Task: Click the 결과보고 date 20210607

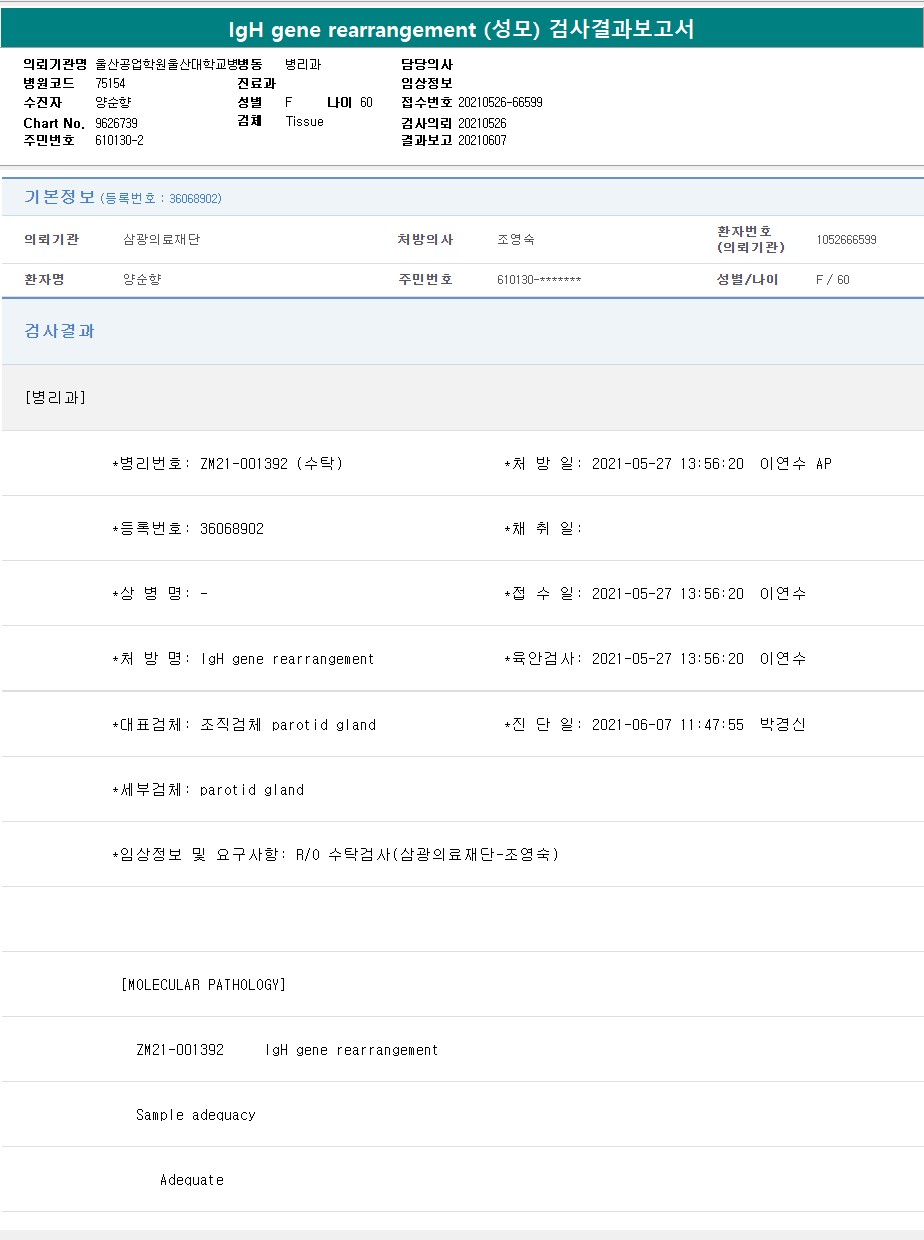Action: click(x=482, y=140)
